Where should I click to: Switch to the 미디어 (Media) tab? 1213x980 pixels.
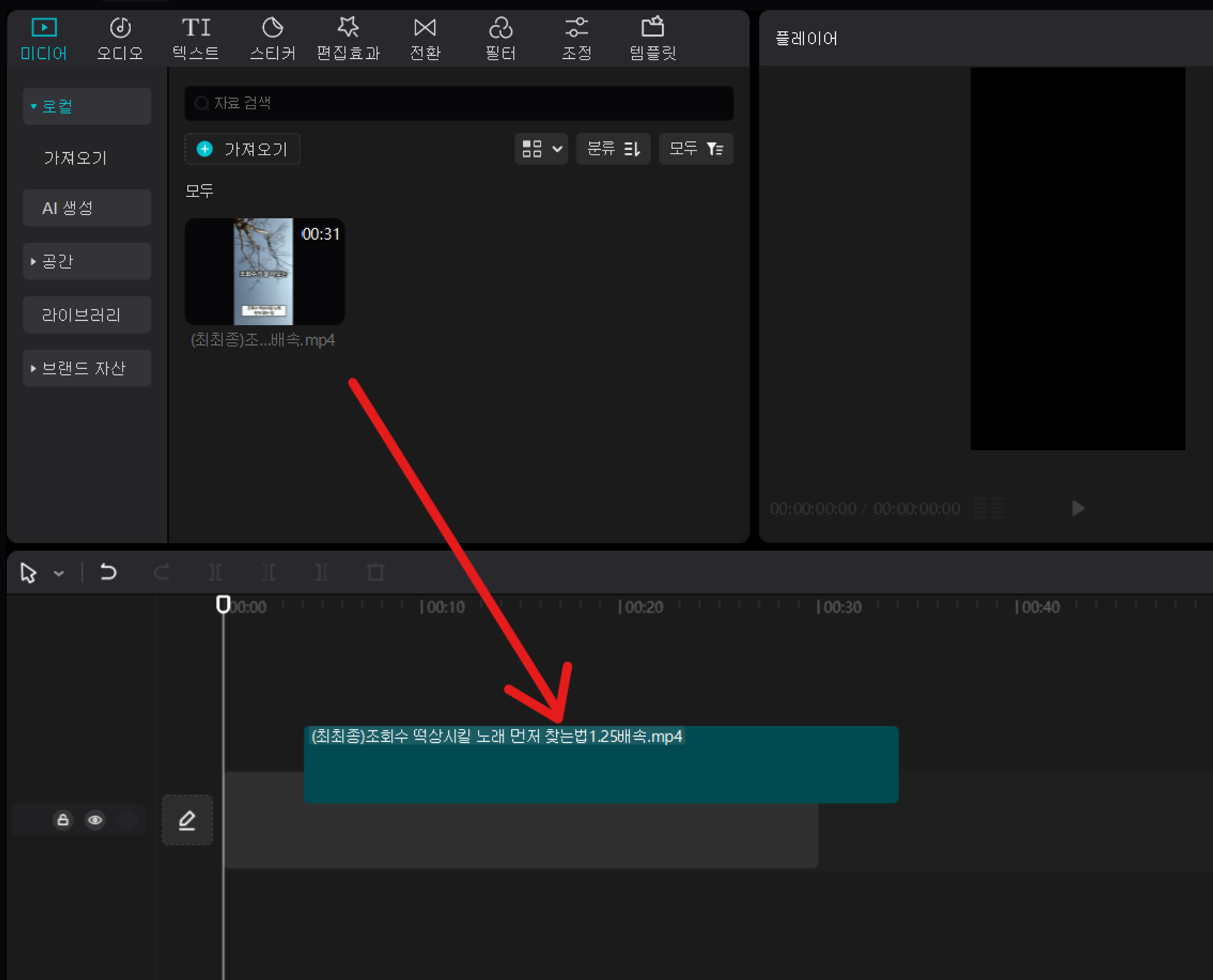pyautogui.click(x=44, y=39)
